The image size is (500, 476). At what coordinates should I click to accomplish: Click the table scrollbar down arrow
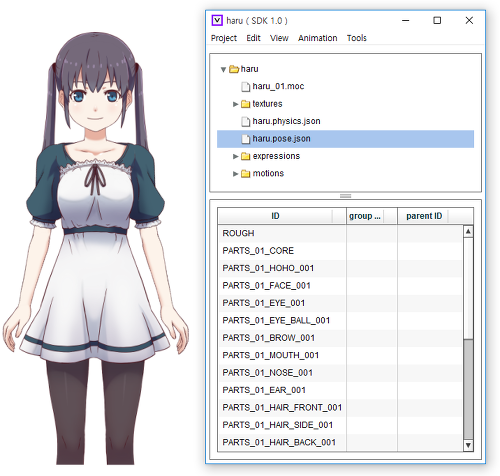468,445
